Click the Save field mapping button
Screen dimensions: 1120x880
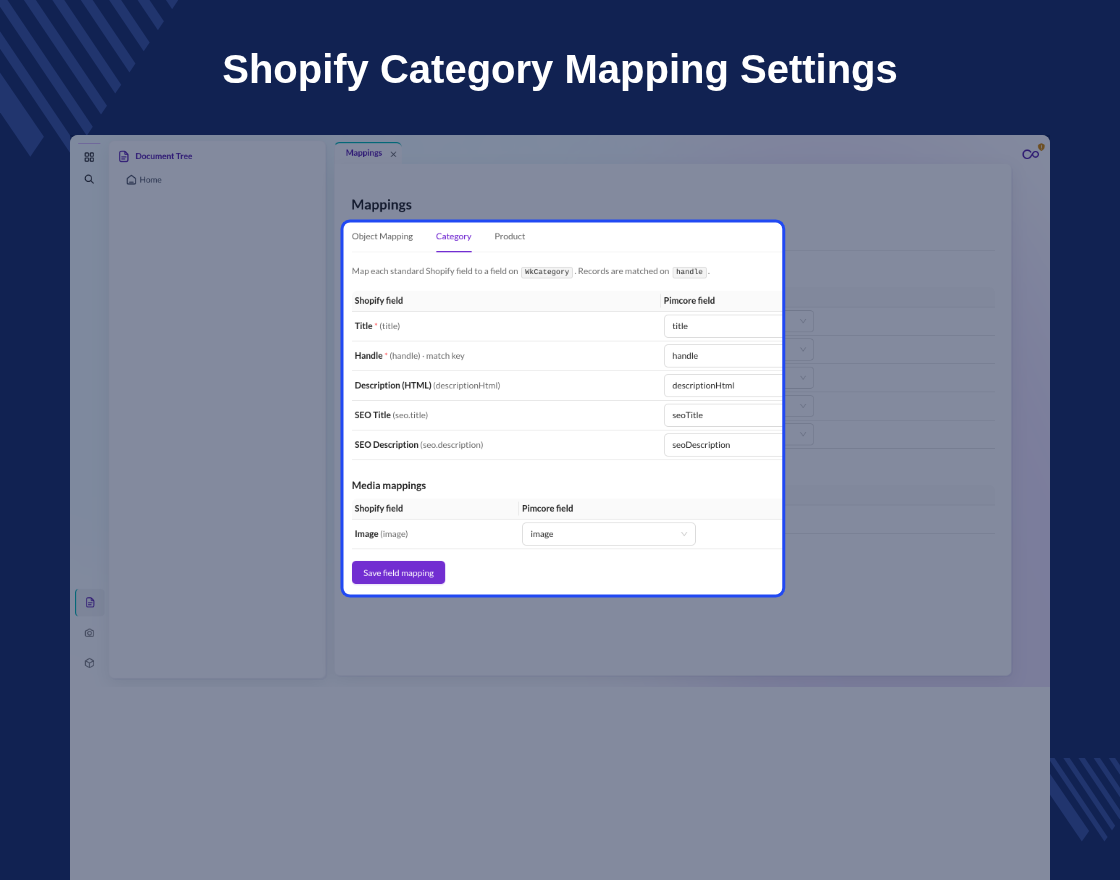point(399,573)
